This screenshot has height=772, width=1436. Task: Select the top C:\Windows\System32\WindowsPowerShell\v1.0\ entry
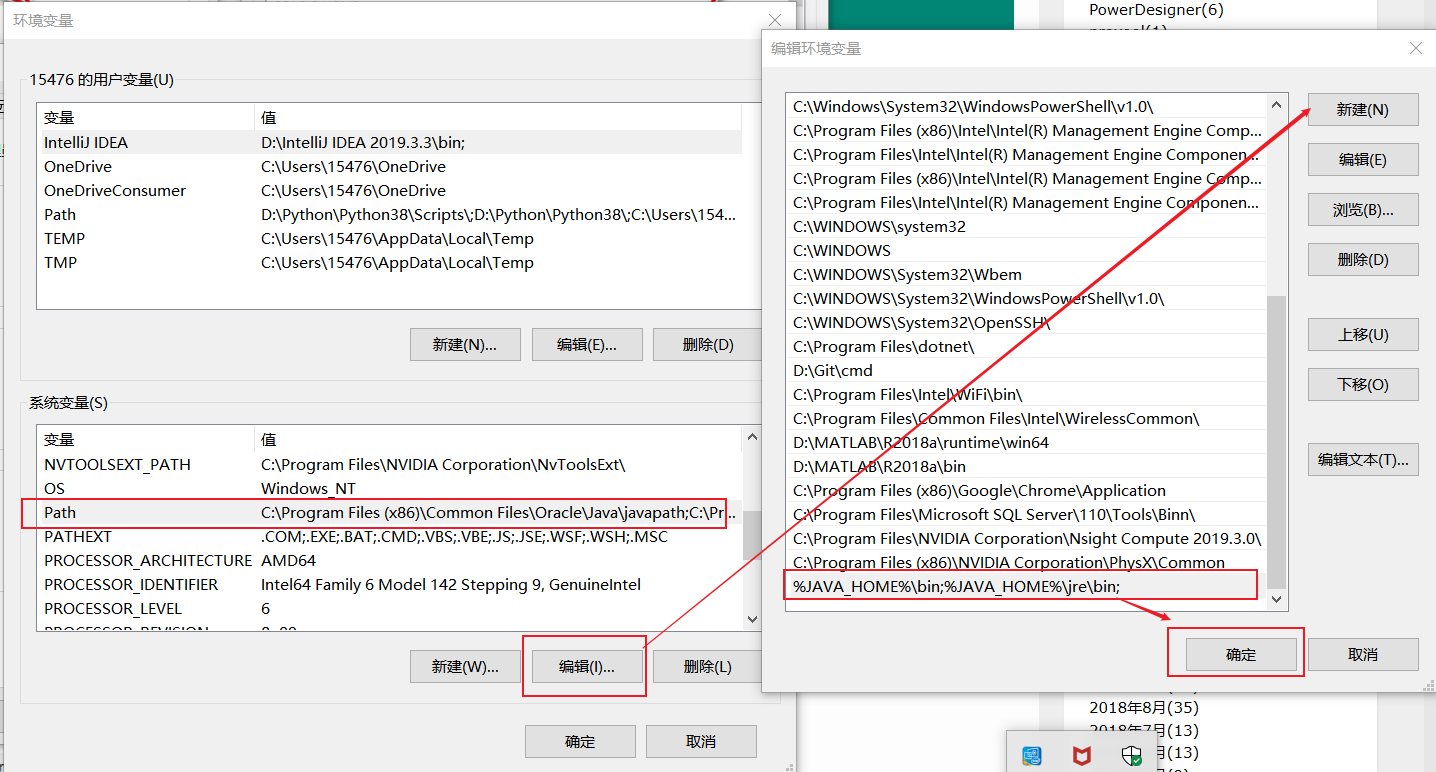coord(1026,107)
